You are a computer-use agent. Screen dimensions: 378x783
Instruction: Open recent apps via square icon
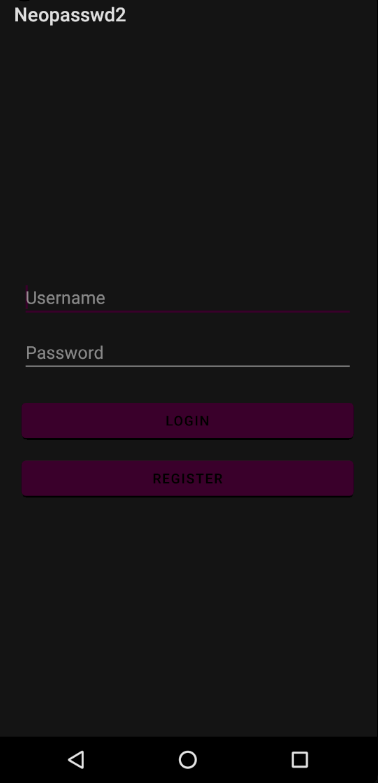tap(300, 760)
